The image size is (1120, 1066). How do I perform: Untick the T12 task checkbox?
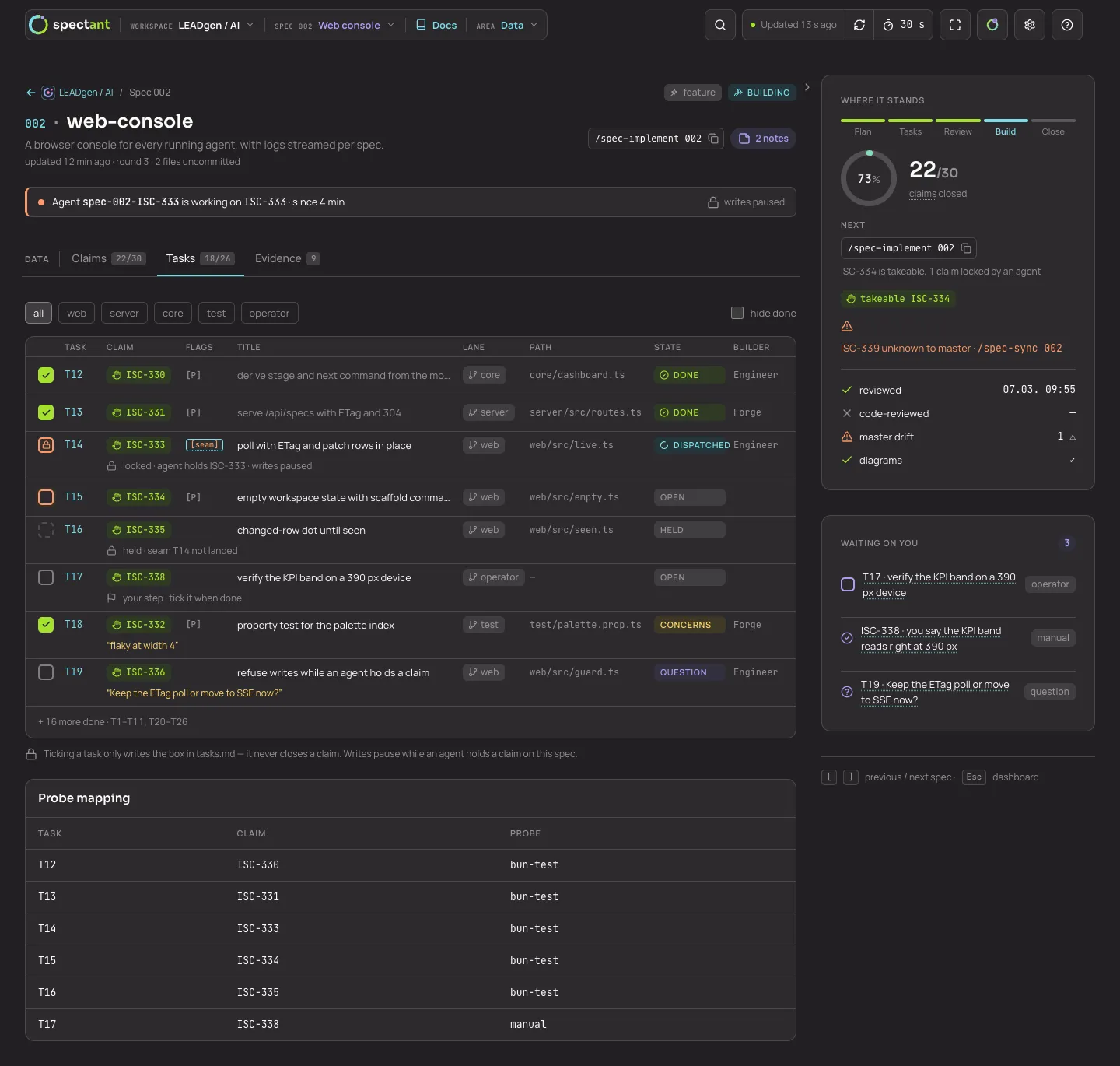(x=46, y=375)
